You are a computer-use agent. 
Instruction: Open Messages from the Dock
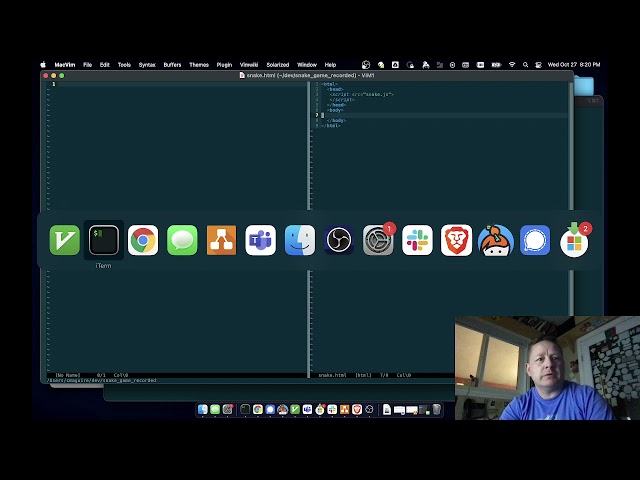point(215,409)
